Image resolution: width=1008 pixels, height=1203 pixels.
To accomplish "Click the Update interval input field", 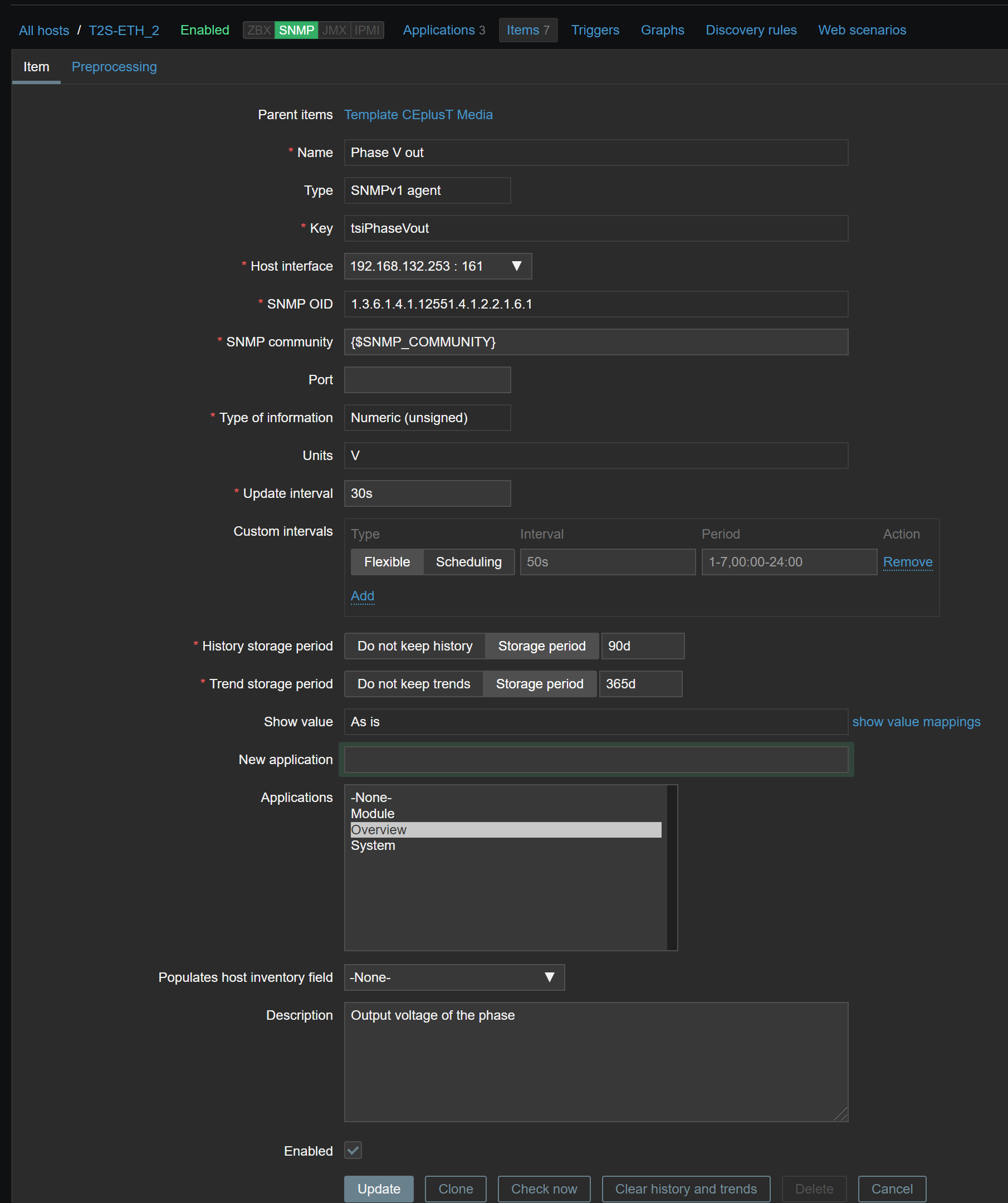I will 427,493.
